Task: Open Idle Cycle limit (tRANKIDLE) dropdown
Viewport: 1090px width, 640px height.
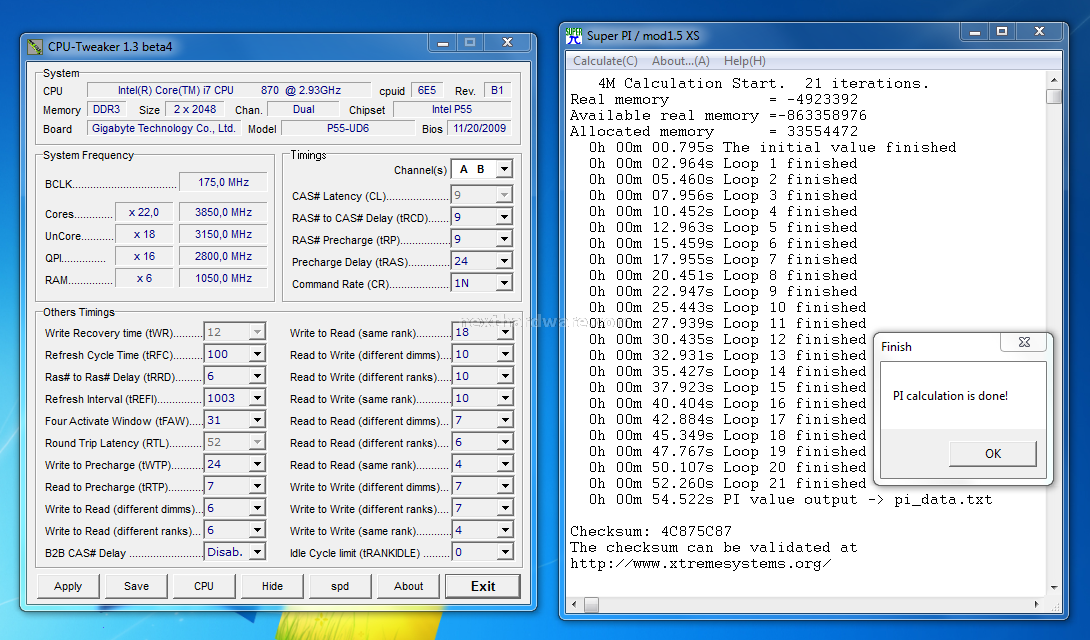Action: (505, 552)
